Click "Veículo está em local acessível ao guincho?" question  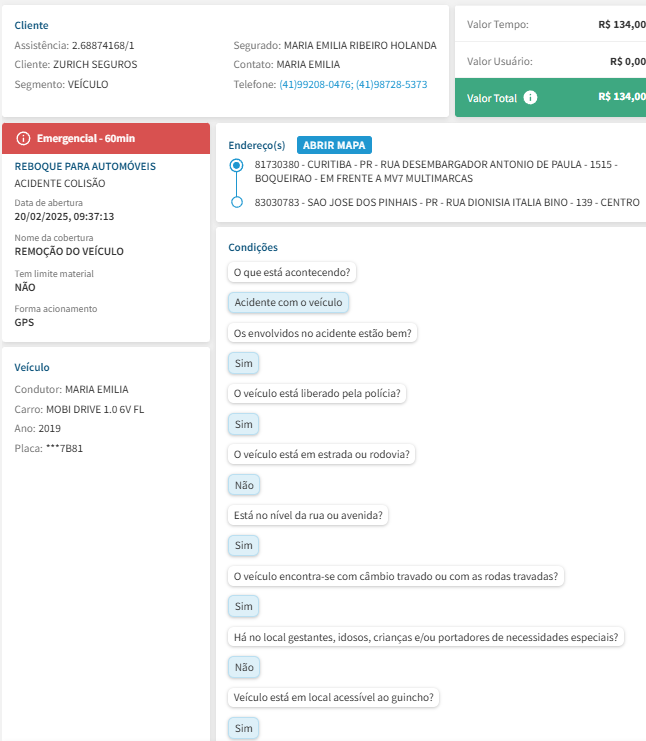pyautogui.click(x=336, y=698)
